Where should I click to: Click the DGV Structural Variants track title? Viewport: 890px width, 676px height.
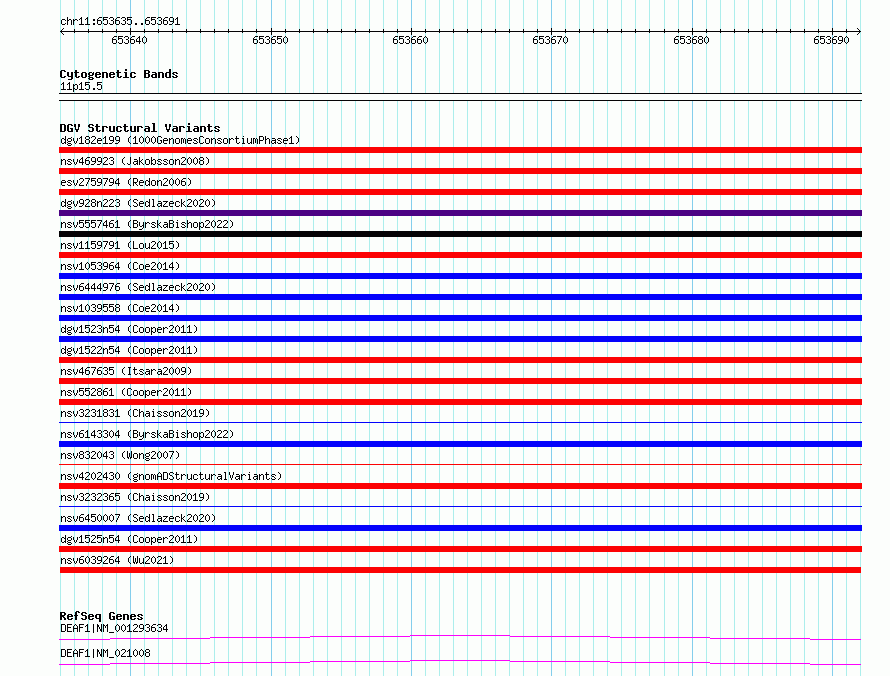coord(140,128)
